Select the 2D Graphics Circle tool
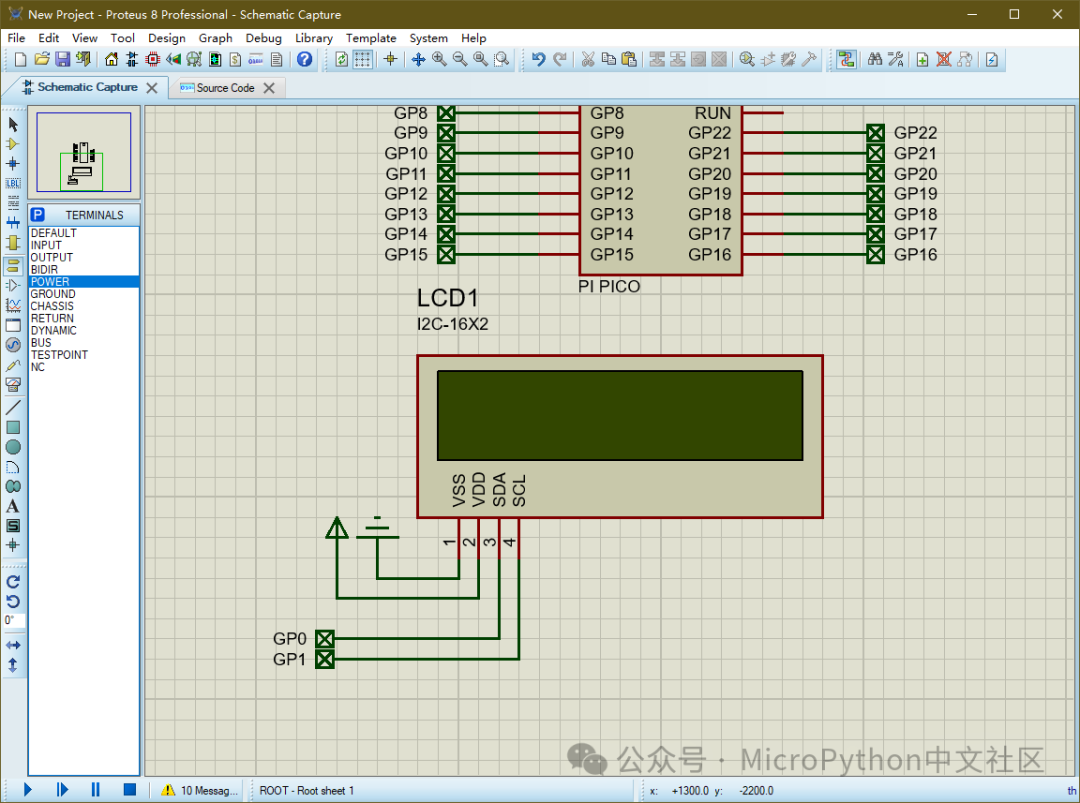The image size is (1080, 803). pos(13,447)
